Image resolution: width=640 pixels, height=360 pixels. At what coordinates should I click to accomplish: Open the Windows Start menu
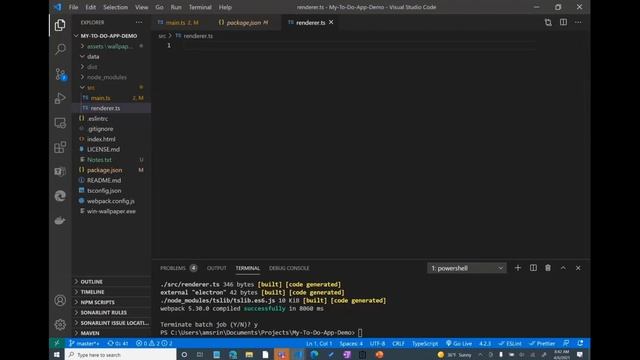(x=57, y=355)
